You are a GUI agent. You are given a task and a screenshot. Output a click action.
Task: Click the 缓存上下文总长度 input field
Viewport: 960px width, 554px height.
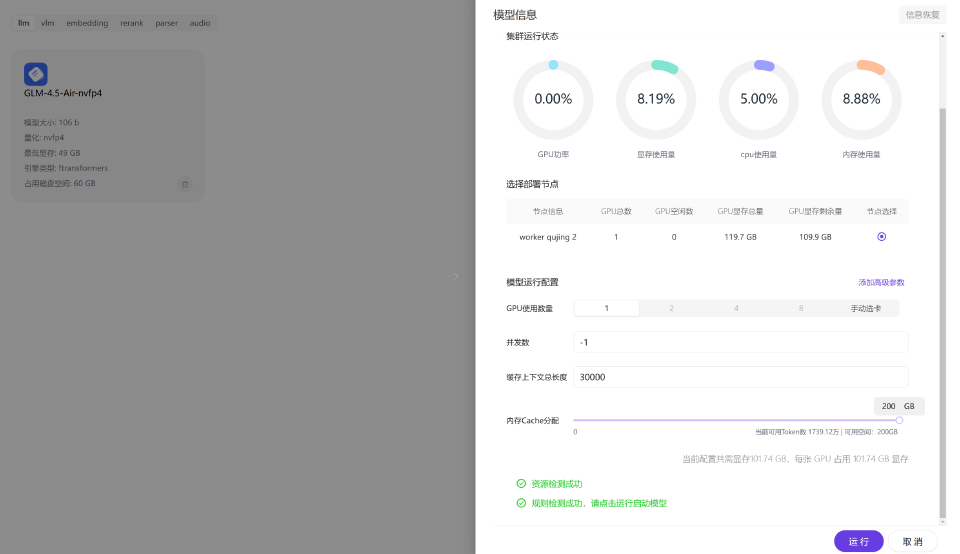click(741, 377)
